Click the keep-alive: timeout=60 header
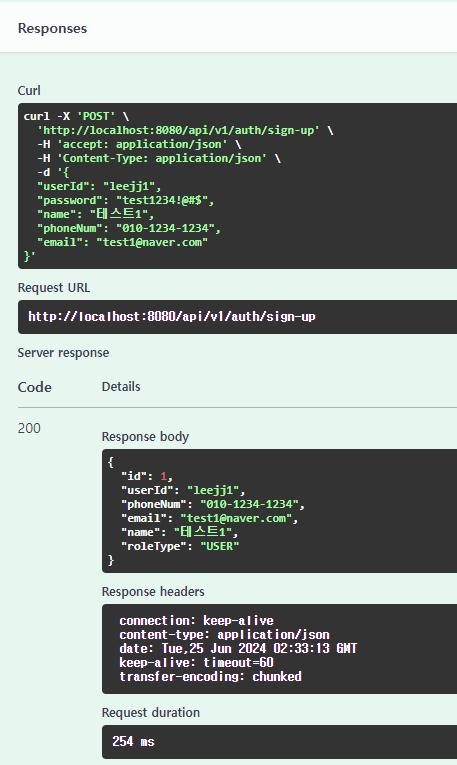This screenshot has width=457, height=765. point(196,663)
